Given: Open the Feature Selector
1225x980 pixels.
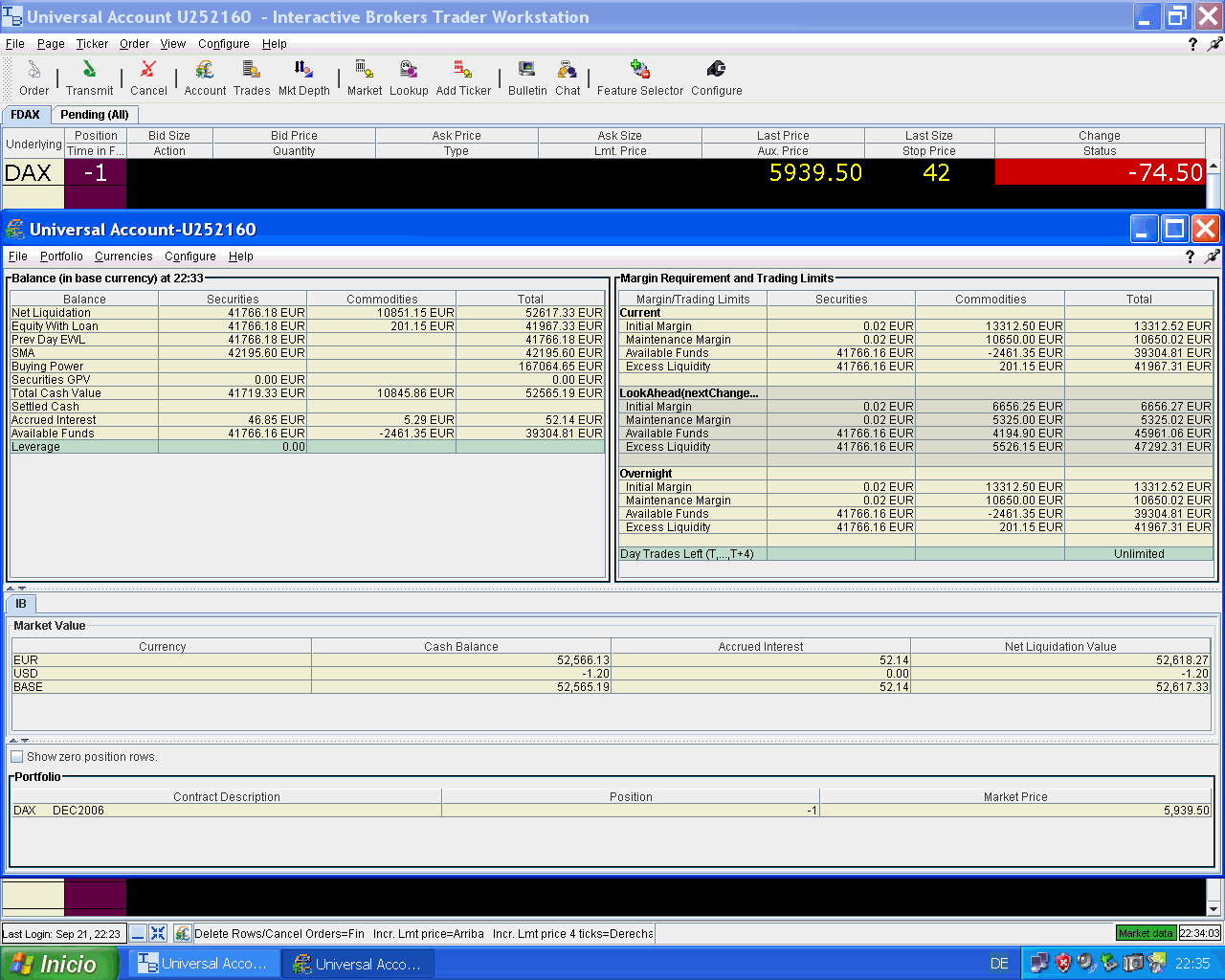Looking at the screenshot, I should 640,78.
